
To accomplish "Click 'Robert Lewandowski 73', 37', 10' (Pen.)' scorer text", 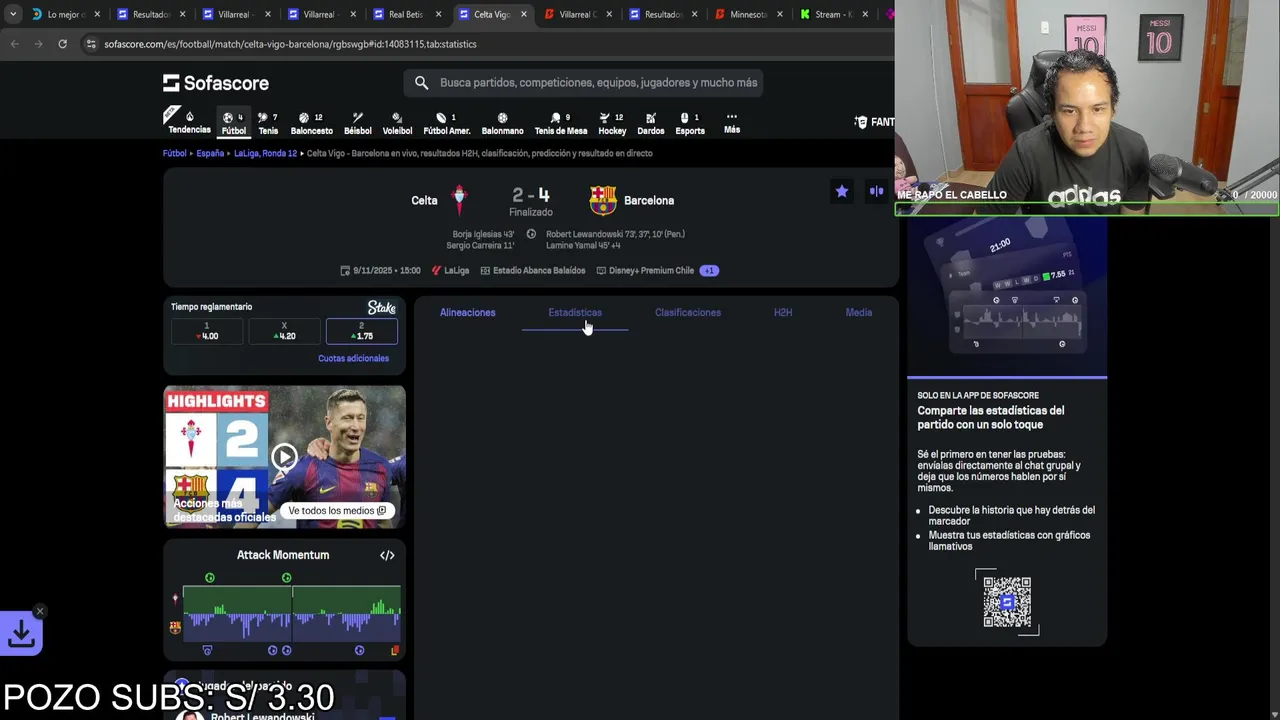I will point(615,234).
